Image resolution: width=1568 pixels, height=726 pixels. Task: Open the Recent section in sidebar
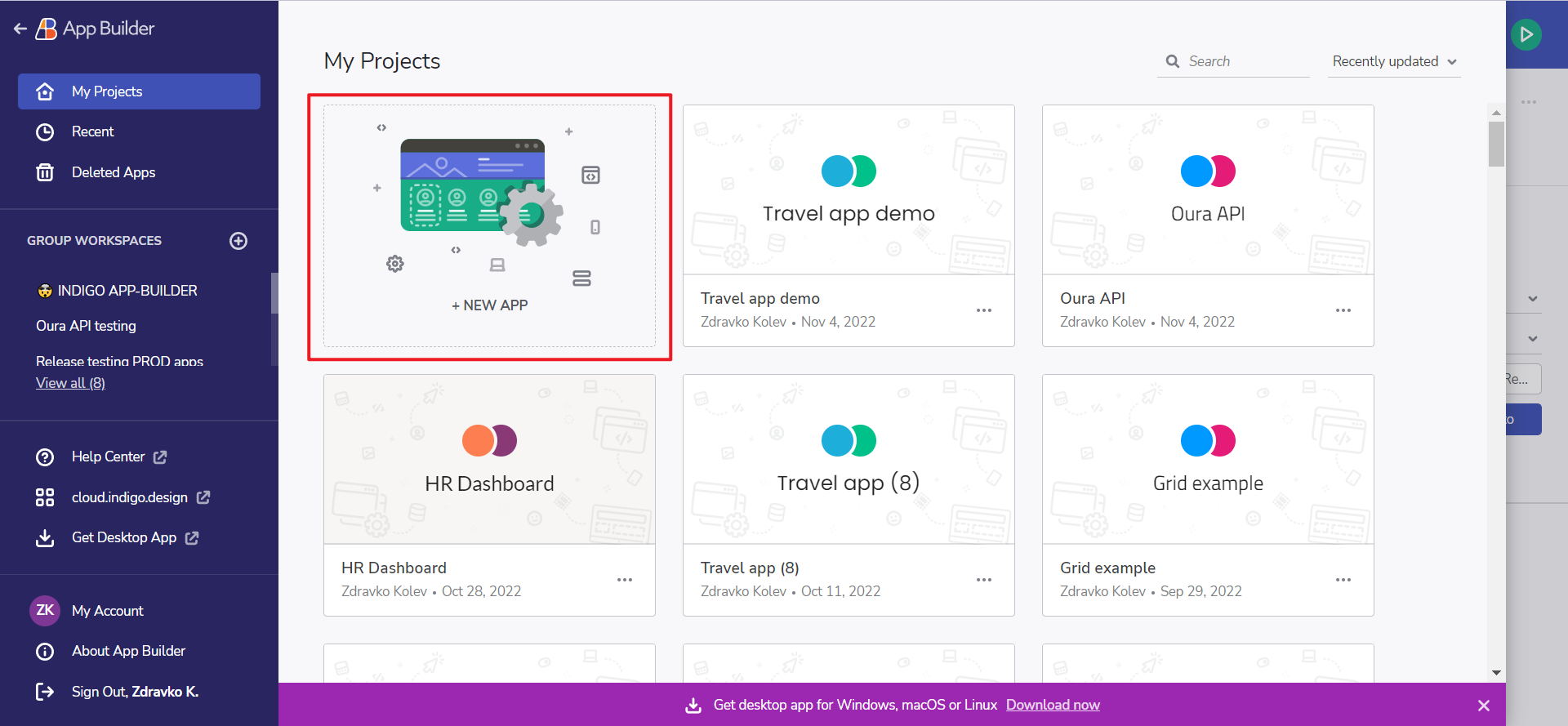[92, 131]
